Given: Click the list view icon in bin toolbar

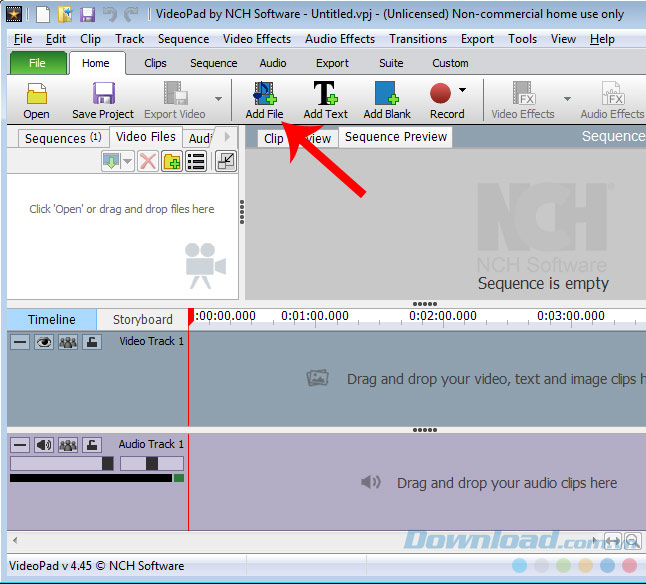Looking at the screenshot, I should tap(197, 161).
